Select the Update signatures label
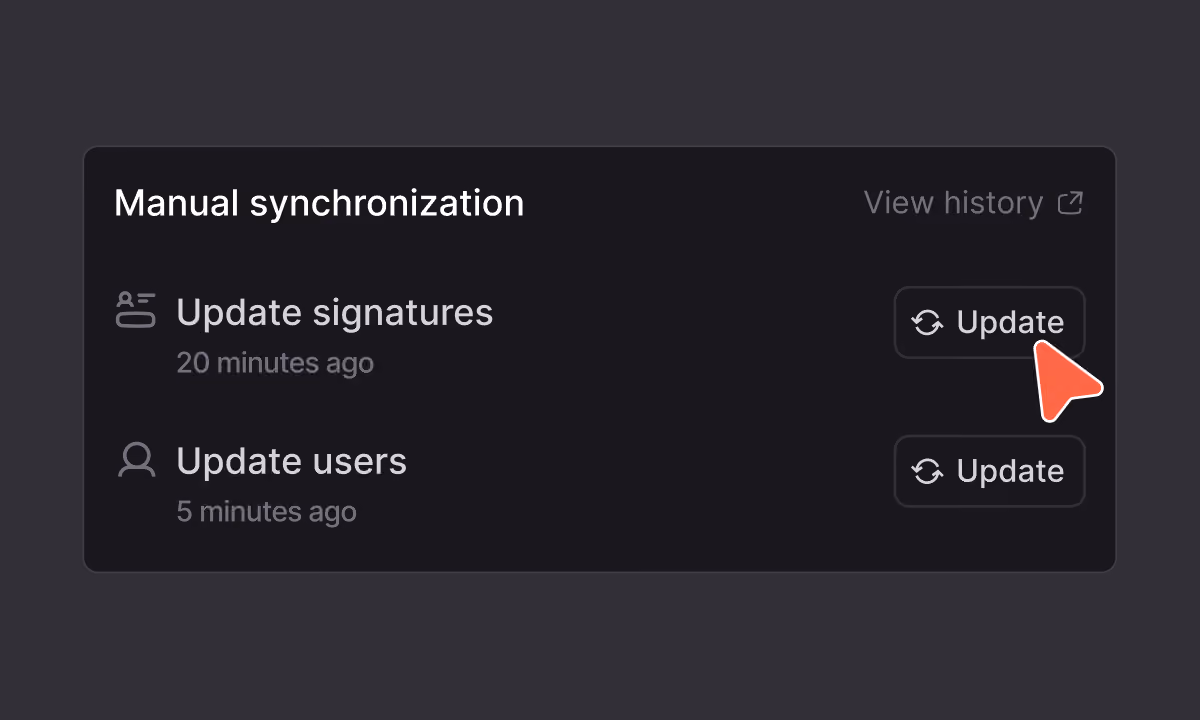The width and height of the screenshot is (1200, 720). (x=335, y=313)
